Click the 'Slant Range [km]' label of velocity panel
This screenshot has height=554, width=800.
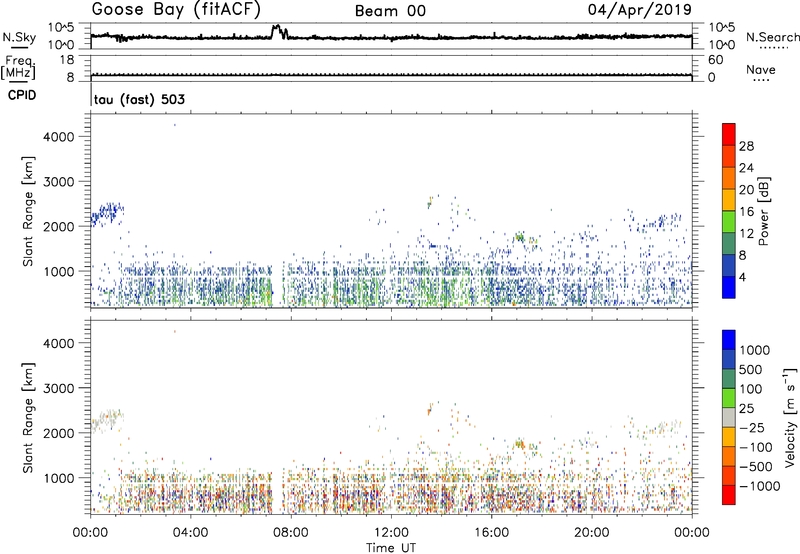pyautogui.click(x=28, y=417)
